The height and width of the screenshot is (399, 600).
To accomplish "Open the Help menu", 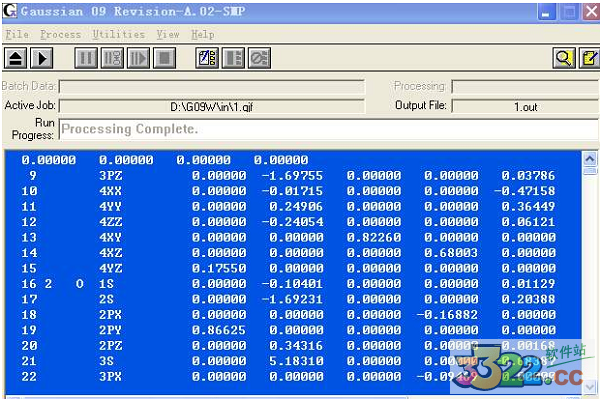I will pos(202,34).
